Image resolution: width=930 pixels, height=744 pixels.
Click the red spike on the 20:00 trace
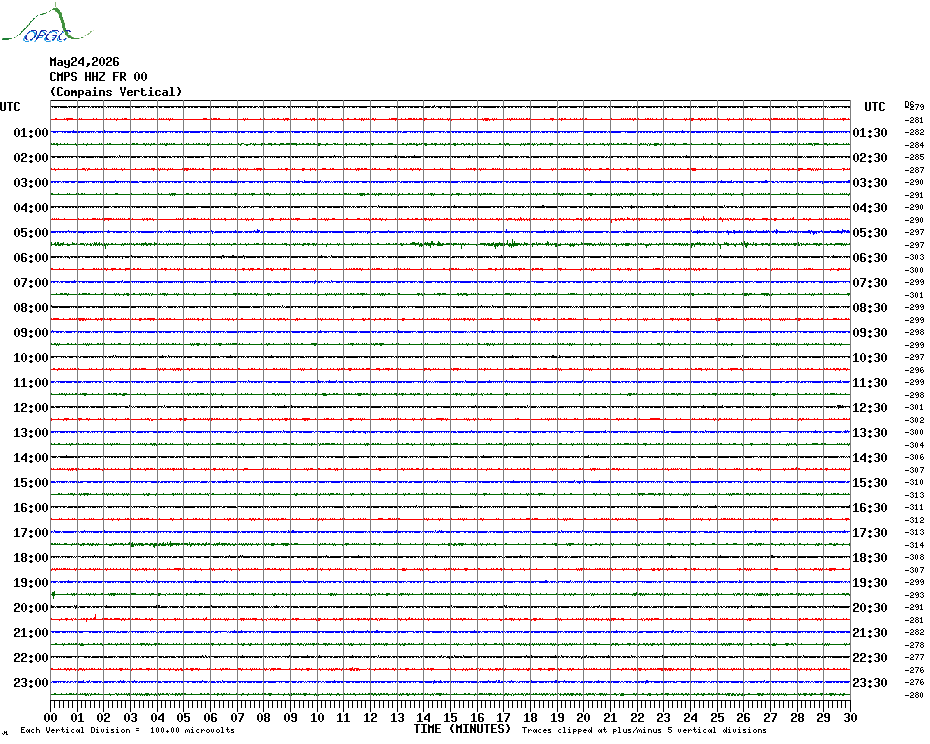click(95, 618)
